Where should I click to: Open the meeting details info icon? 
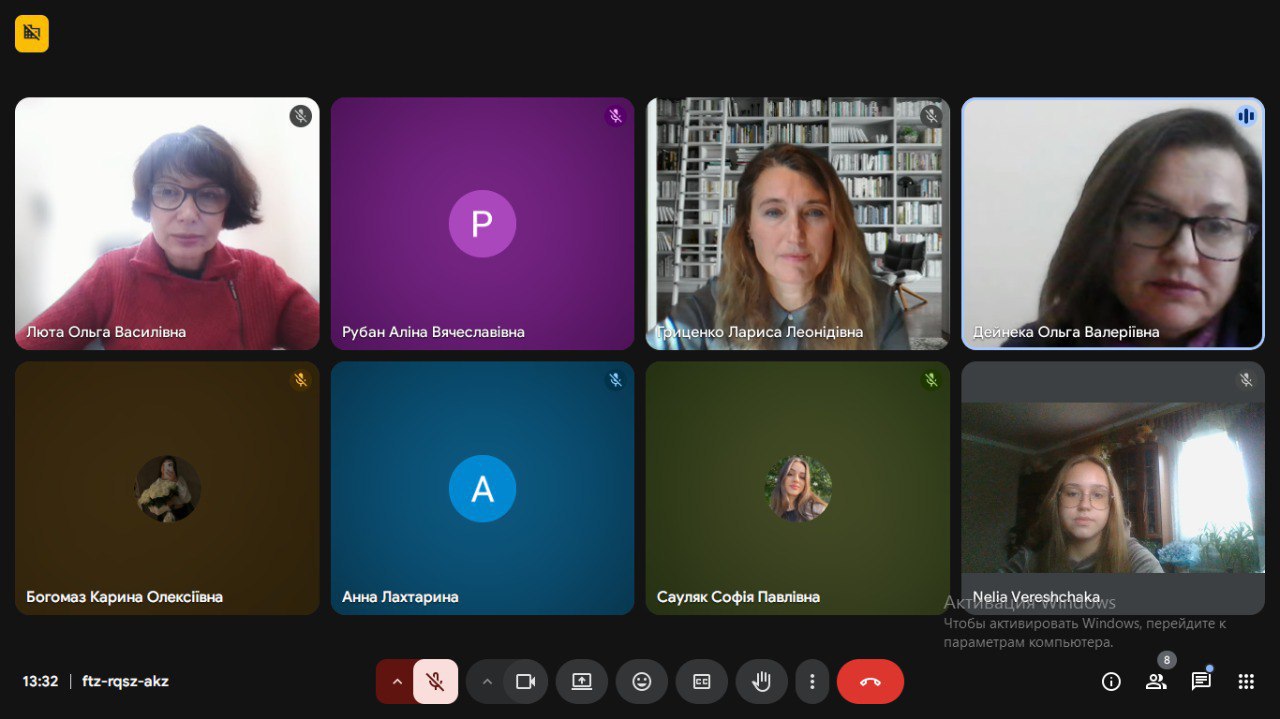click(1110, 682)
